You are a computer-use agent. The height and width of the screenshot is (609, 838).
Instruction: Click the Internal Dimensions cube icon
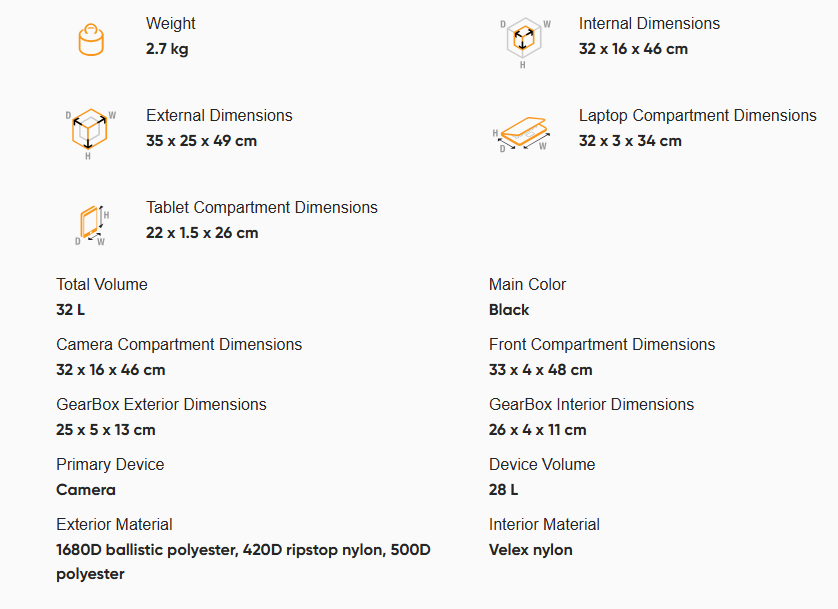click(x=524, y=43)
